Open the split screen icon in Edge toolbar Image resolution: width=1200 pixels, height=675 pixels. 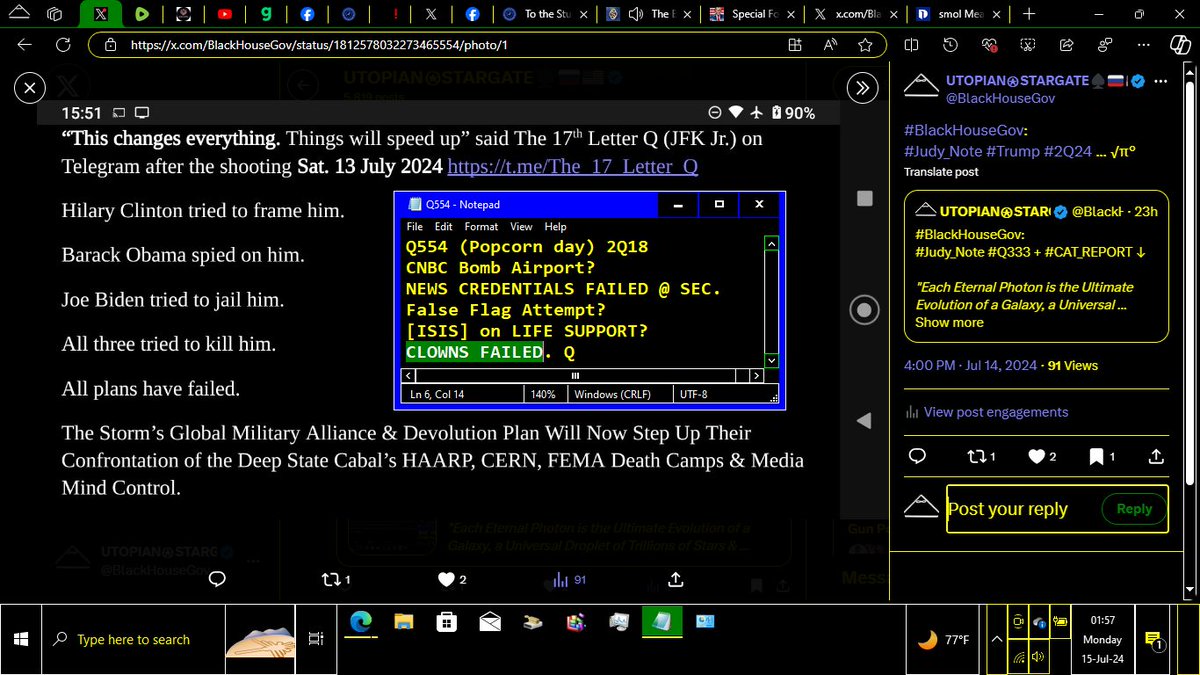click(911, 45)
